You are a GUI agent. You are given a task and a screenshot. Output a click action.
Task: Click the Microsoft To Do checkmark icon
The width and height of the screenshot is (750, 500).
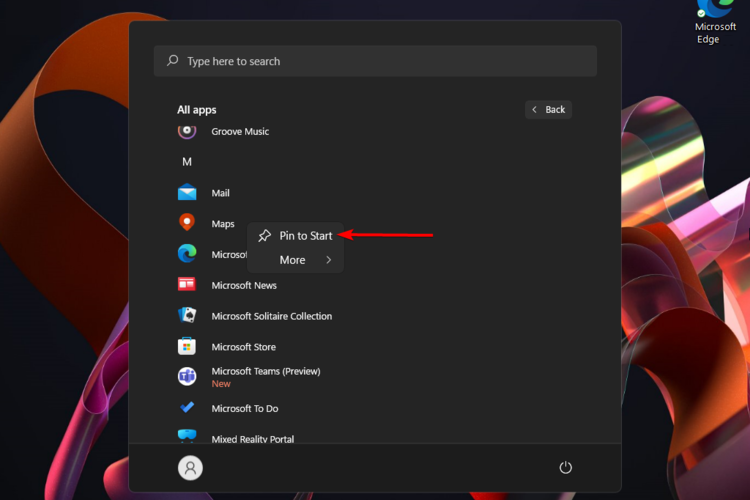pos(187,408)
